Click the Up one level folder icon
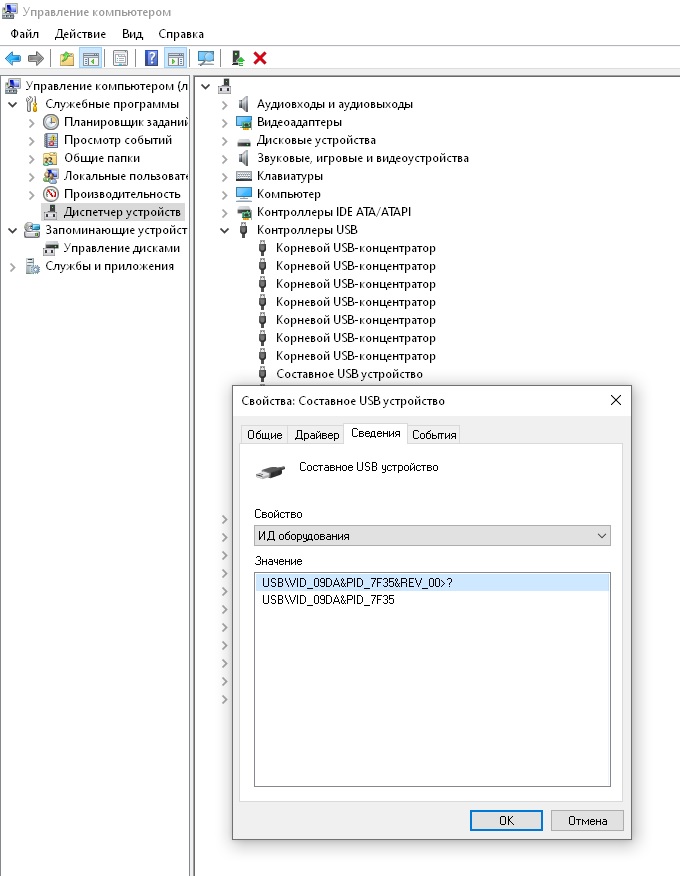This screenshot has width=680, height=876. [67, 58]
